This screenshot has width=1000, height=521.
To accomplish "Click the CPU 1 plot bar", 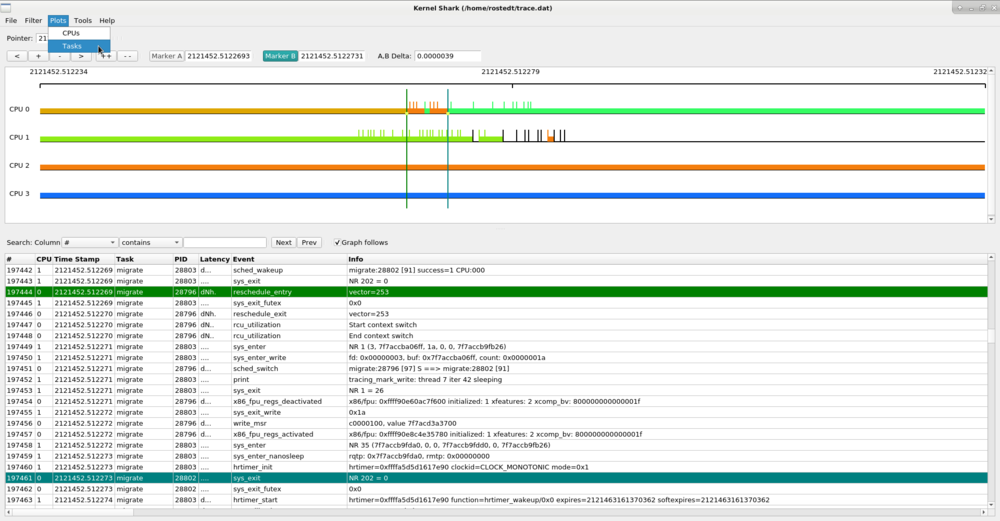I will (x=512, y=139).
